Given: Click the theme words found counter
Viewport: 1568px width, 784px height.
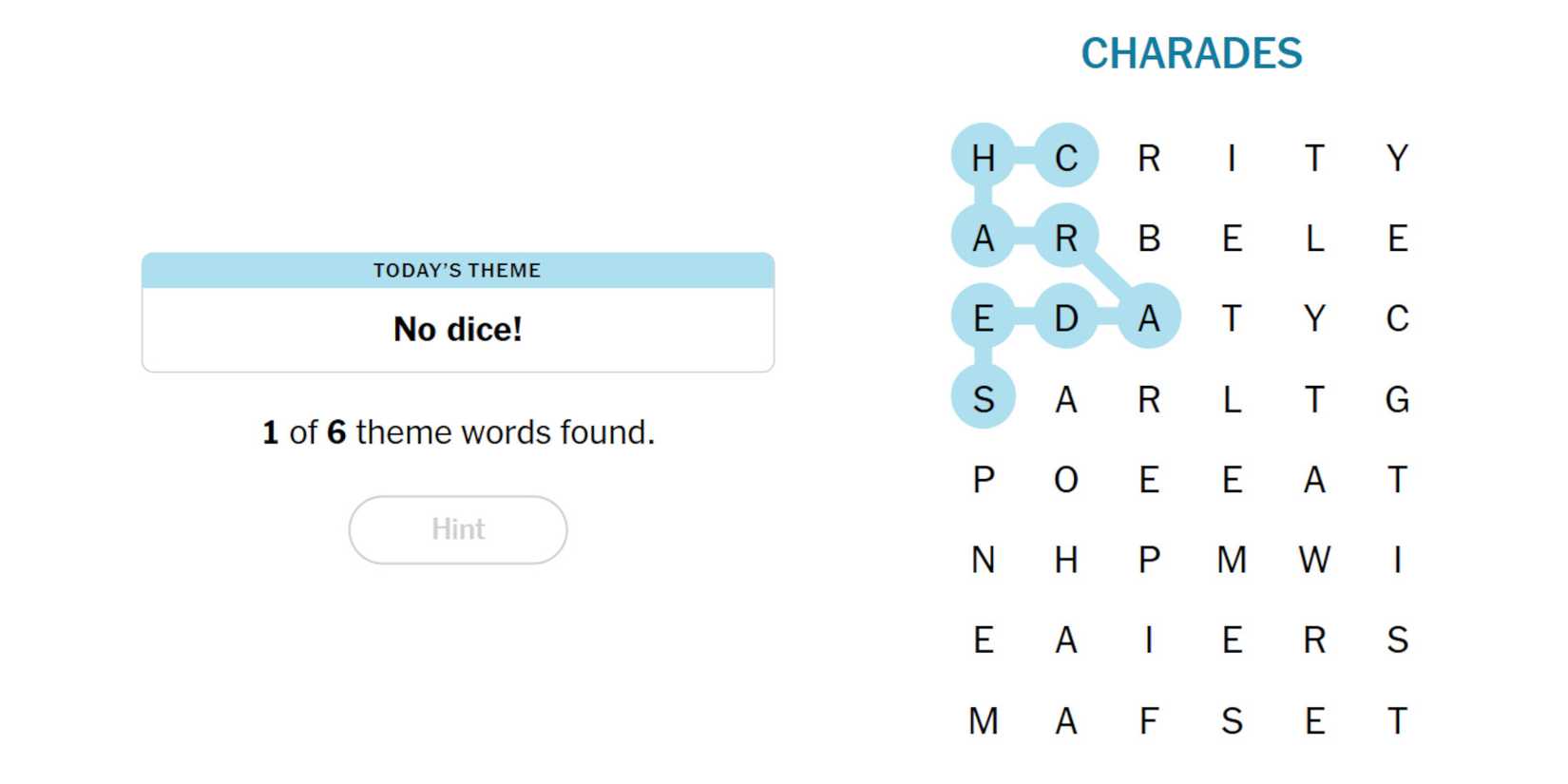Looking at the screenshot, I should [457, 432].
